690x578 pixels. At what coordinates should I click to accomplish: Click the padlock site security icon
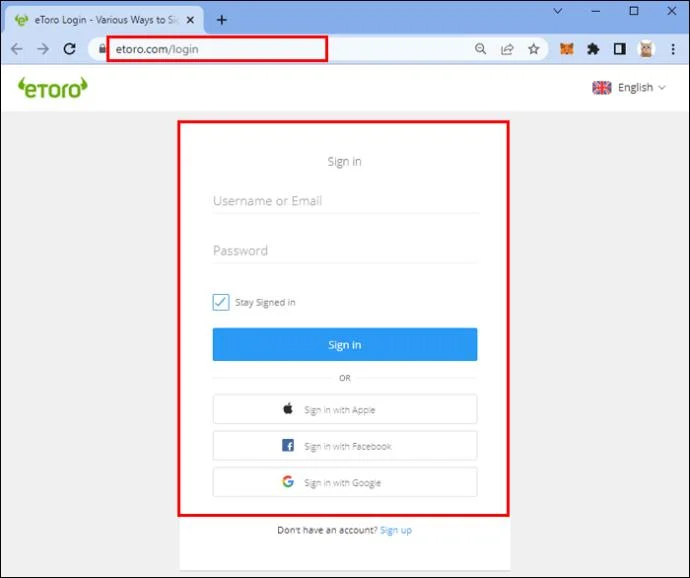point(102,49)
